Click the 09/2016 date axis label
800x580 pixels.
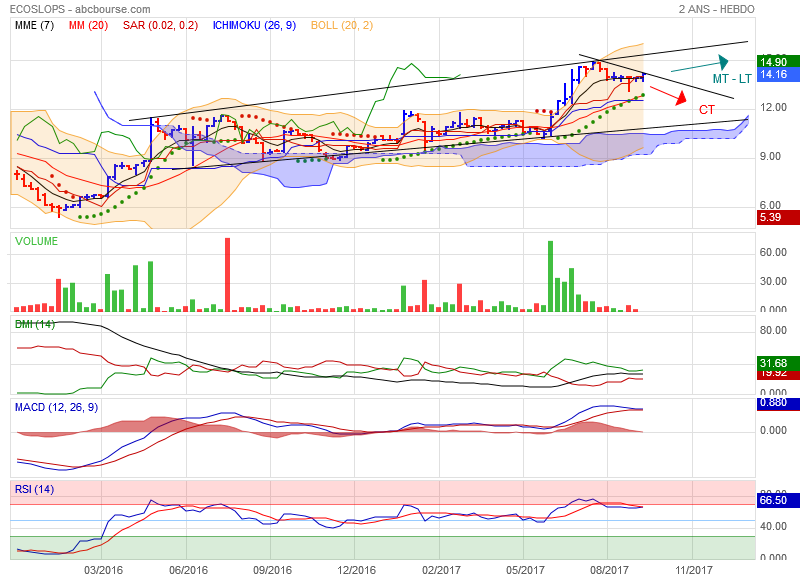[x=272, y=570]
